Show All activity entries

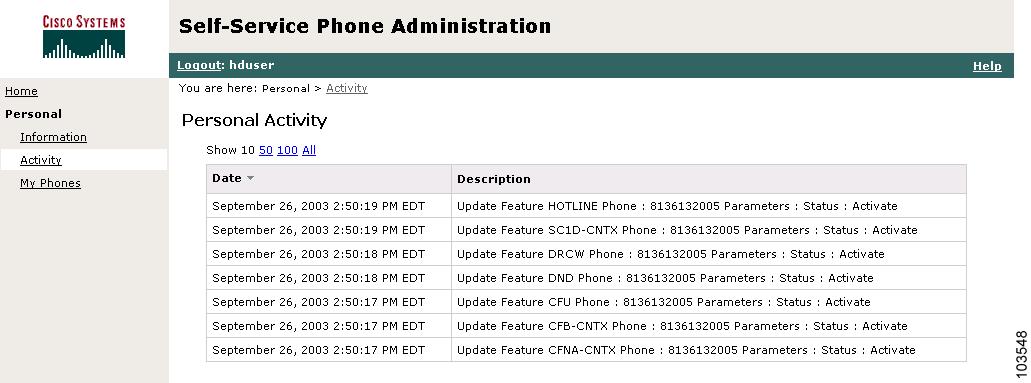pos(309,150)
